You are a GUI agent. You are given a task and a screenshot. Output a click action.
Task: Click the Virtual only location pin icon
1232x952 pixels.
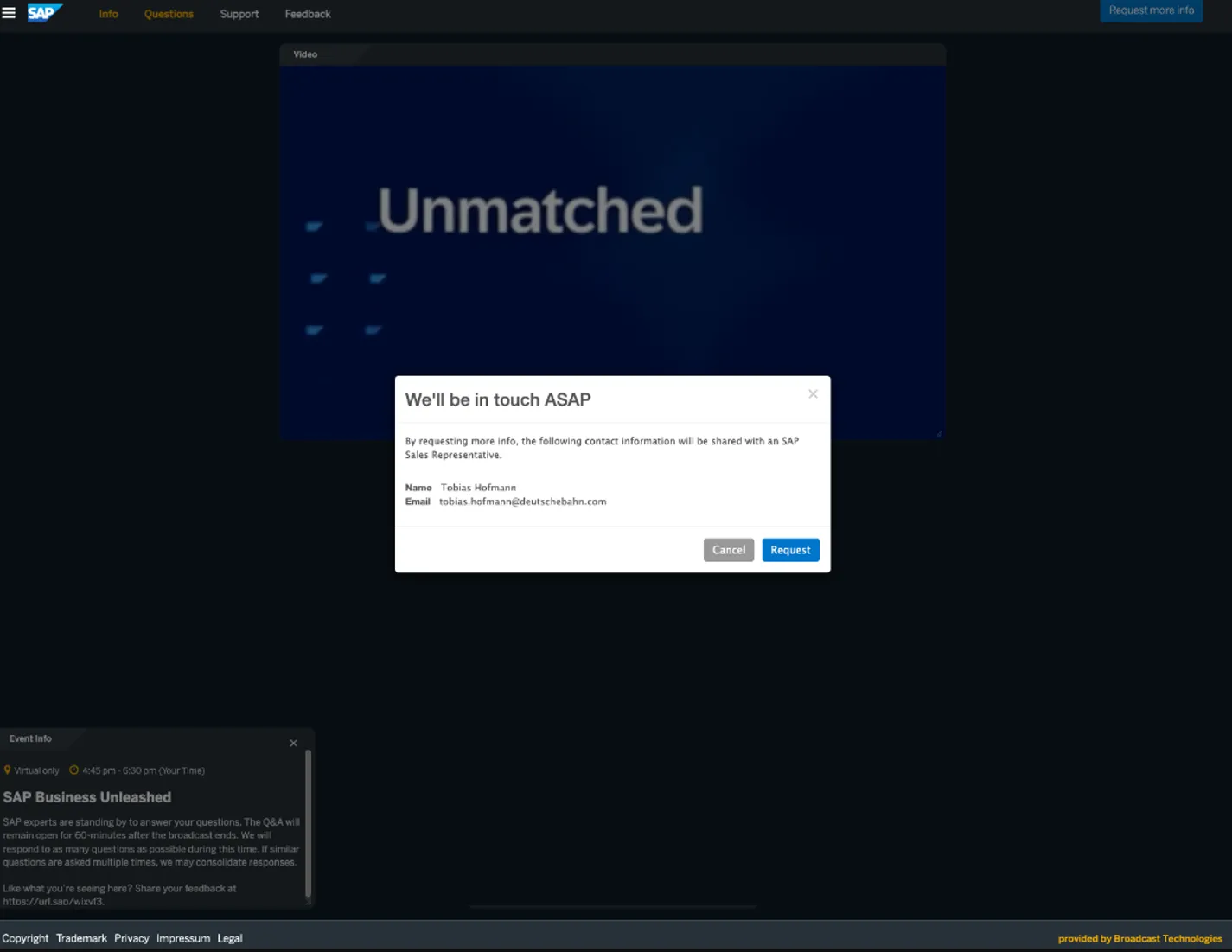tap(8, 770)
